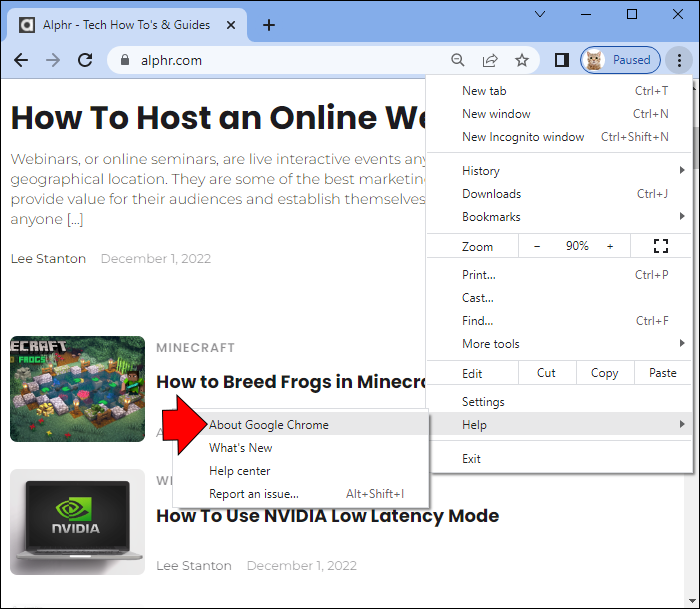
Task: Expand the History submenu
Action: (x=559, y=171)
